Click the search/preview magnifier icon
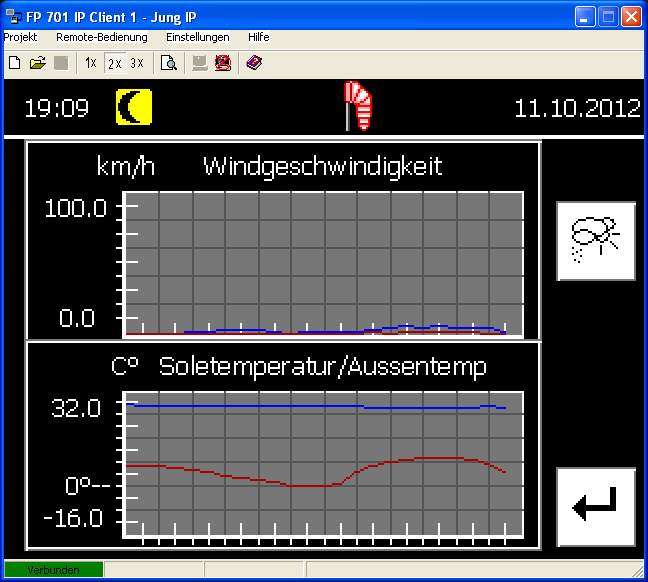 169,63
